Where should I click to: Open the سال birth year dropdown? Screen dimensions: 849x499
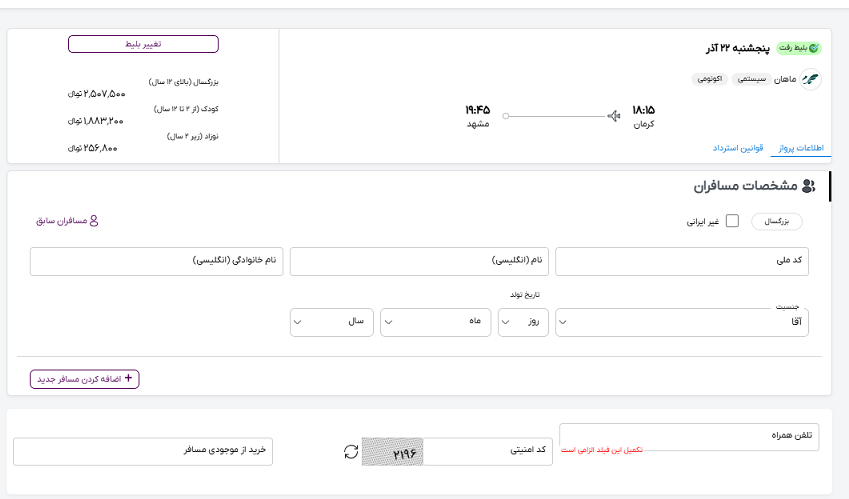click(331, 322)
